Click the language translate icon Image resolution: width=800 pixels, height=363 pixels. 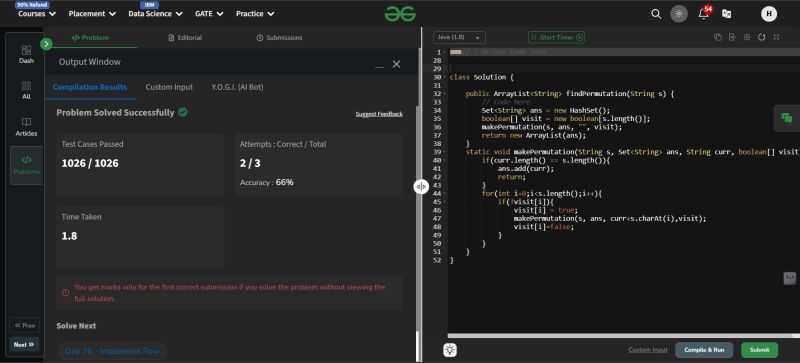[x=727, y=14]
